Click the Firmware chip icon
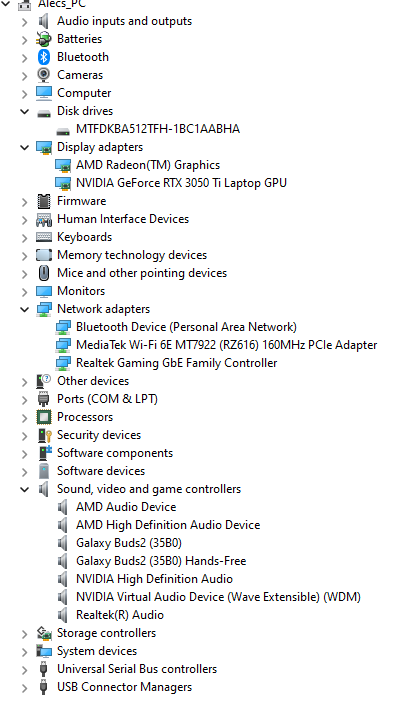Screen dimensions: 412x725 pos(43,202)
